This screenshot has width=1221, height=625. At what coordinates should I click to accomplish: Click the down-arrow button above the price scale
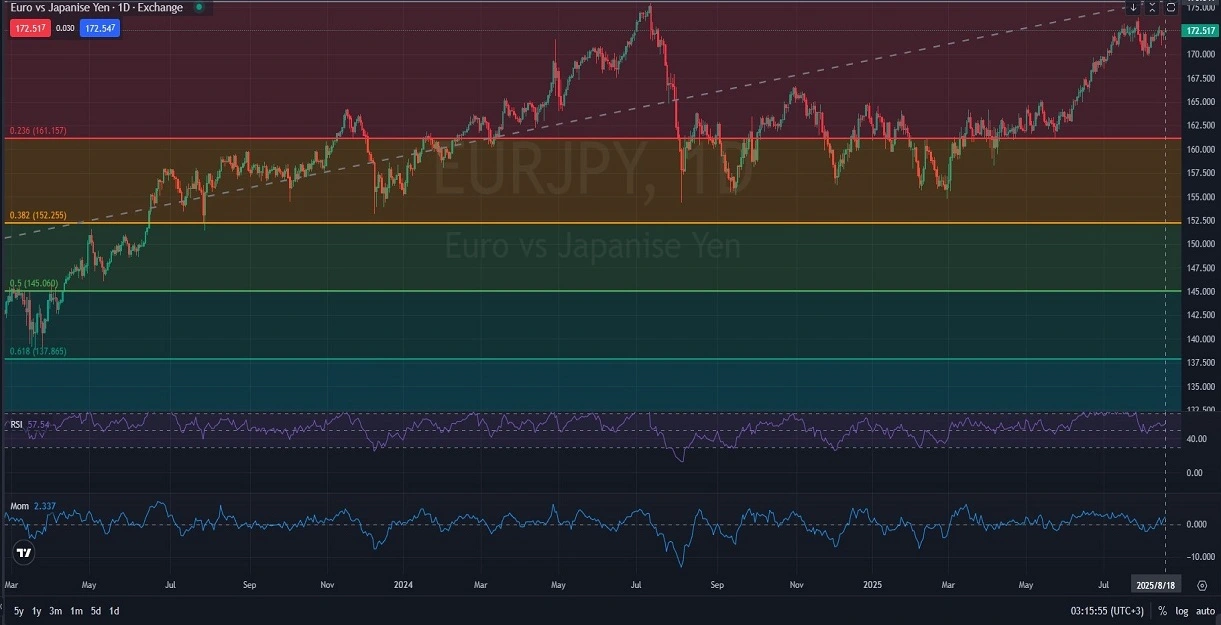pos(1133,7)
